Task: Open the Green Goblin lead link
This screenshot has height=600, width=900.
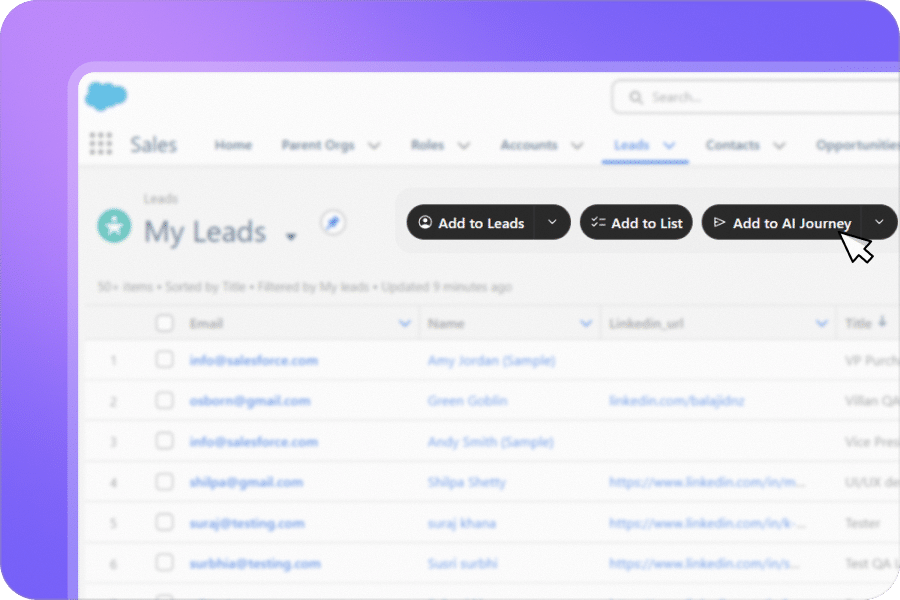Action: (x=467, y=401)
